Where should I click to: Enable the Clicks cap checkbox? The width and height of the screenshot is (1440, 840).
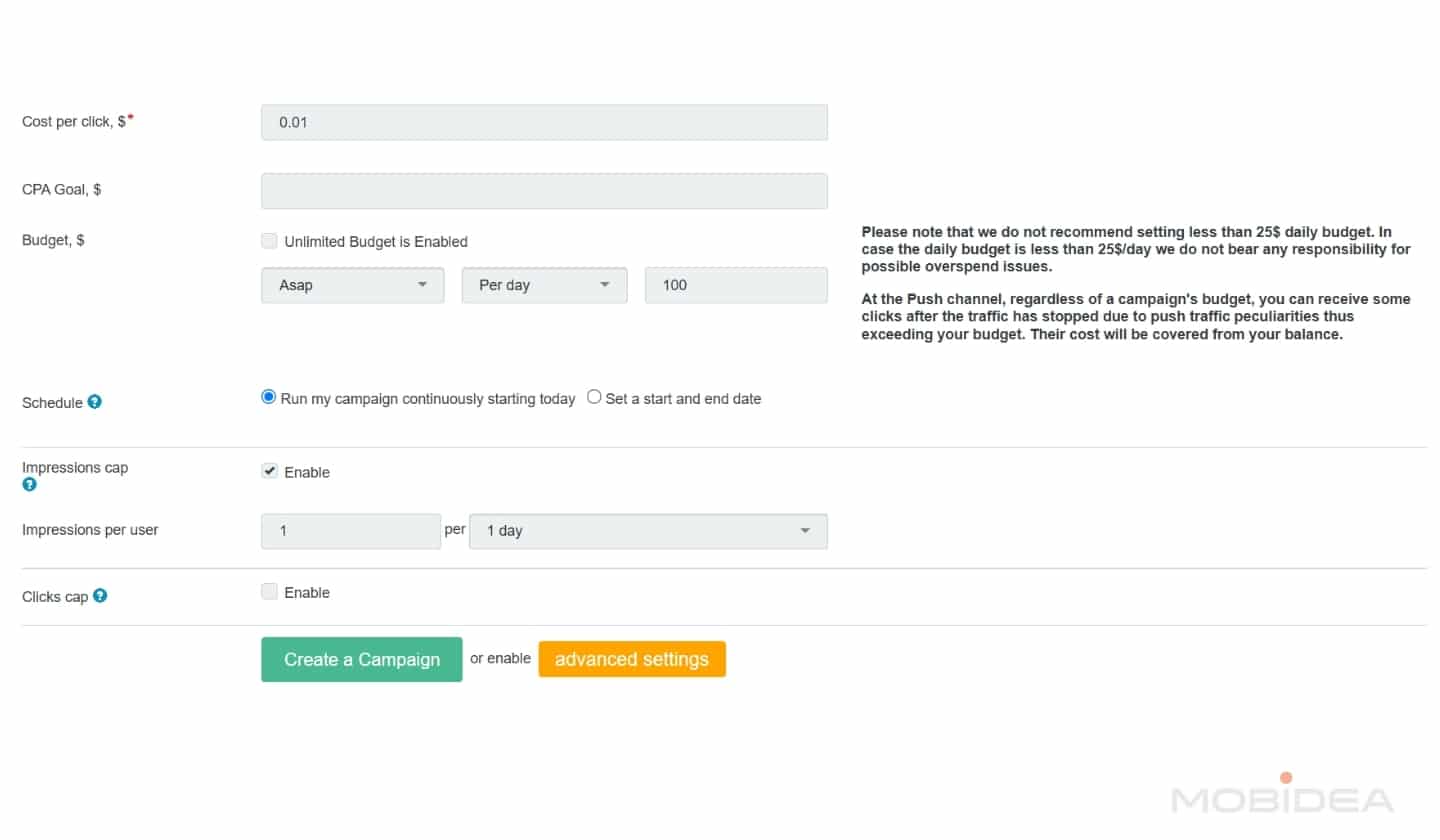click(x=269, y=592)
